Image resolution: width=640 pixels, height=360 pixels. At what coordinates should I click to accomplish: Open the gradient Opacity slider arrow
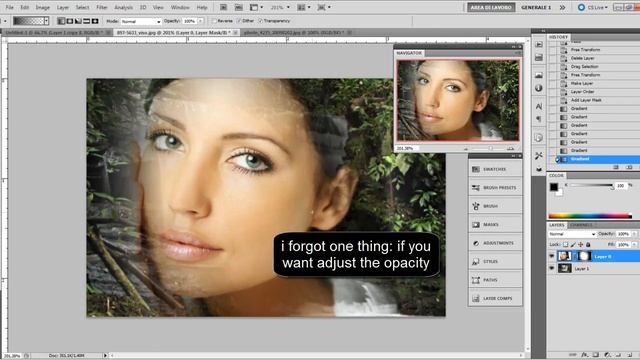pyautogui.click(x=201, y=21)
